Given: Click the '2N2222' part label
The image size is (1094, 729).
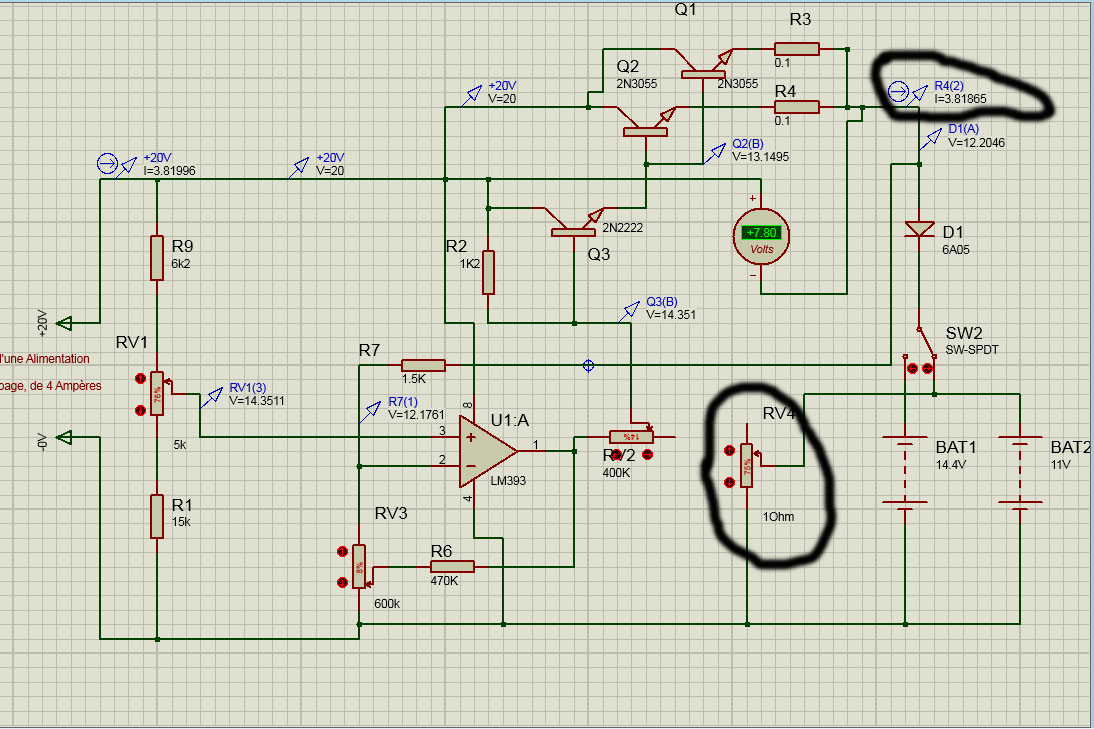Looking at the screenshot, I should (x=622, y=227).
